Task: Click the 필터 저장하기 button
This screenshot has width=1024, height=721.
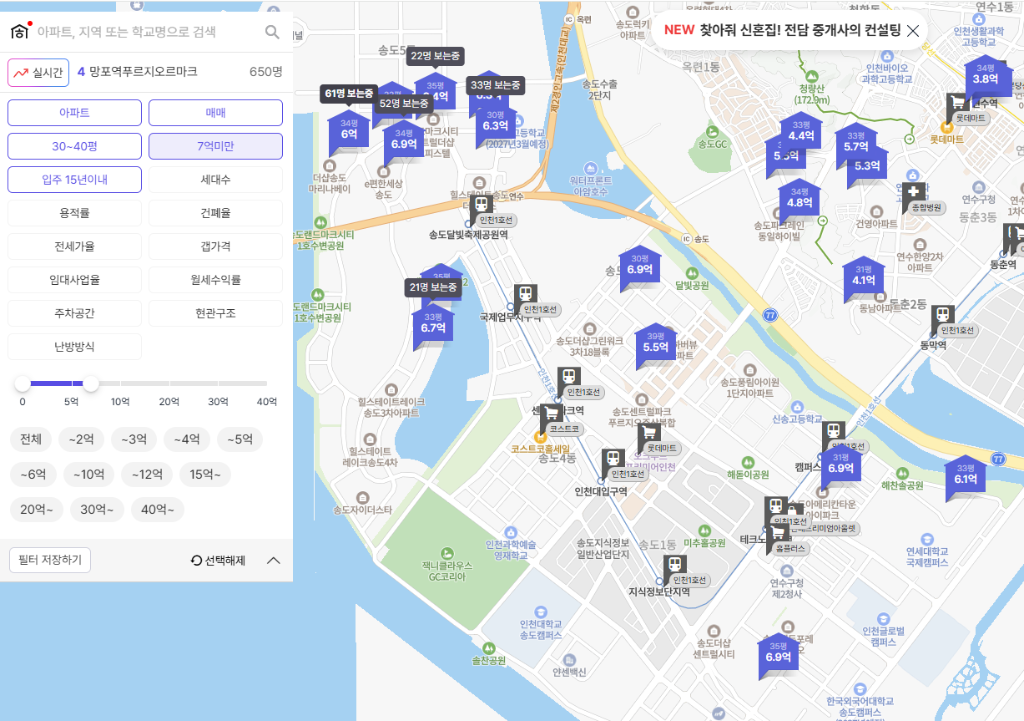Action: [50, 560]
